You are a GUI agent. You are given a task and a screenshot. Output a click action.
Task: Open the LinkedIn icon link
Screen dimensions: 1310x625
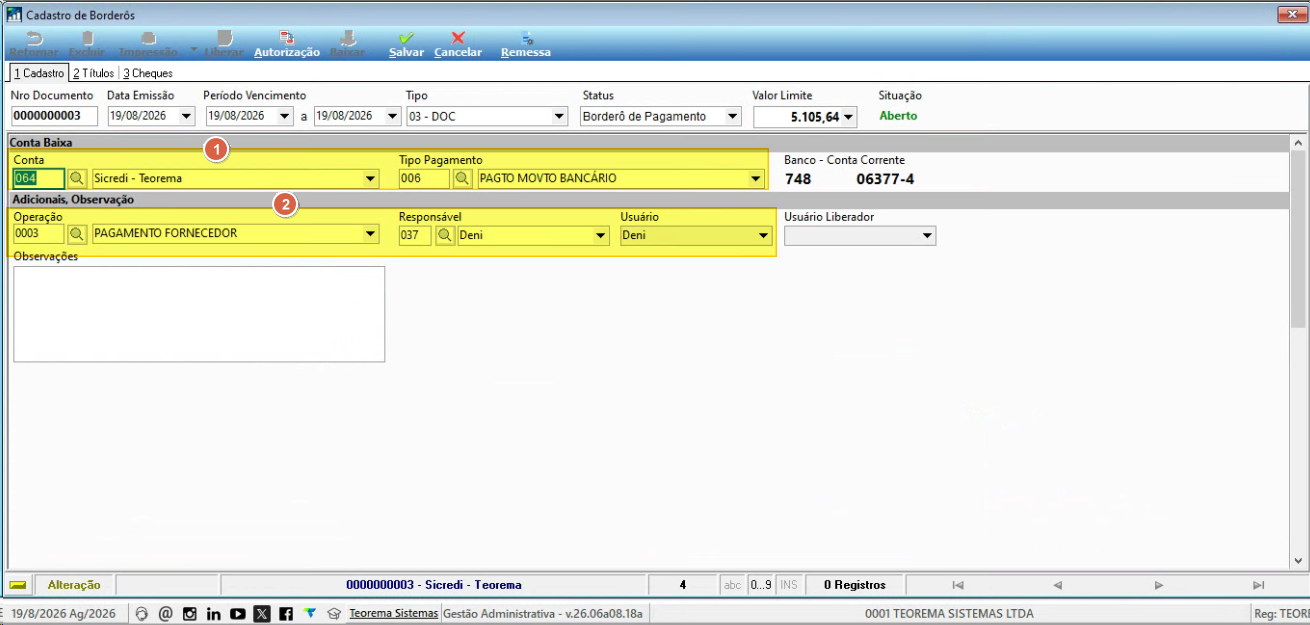click(x=214, y=613)
